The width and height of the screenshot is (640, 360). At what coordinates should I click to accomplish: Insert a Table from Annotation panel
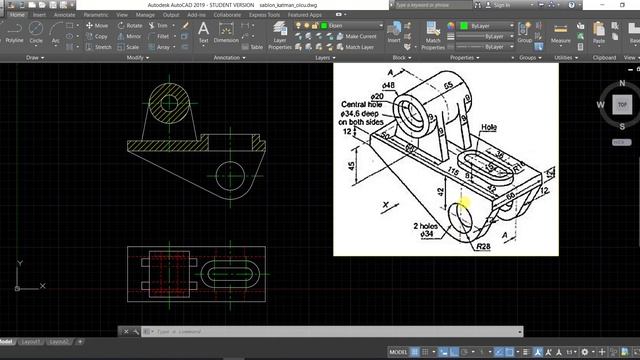252,47
